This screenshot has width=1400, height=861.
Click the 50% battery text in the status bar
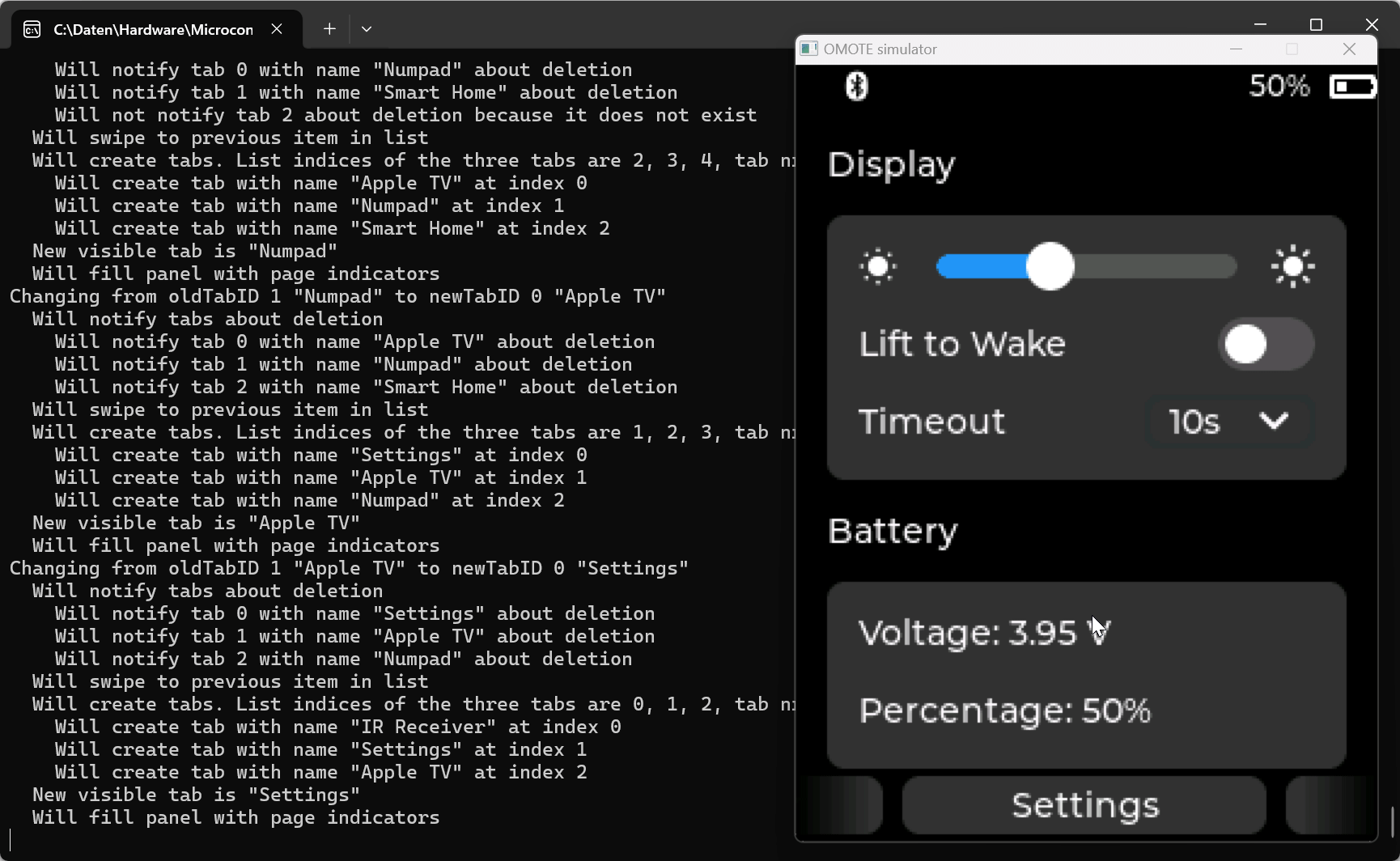click(1279, 86)
